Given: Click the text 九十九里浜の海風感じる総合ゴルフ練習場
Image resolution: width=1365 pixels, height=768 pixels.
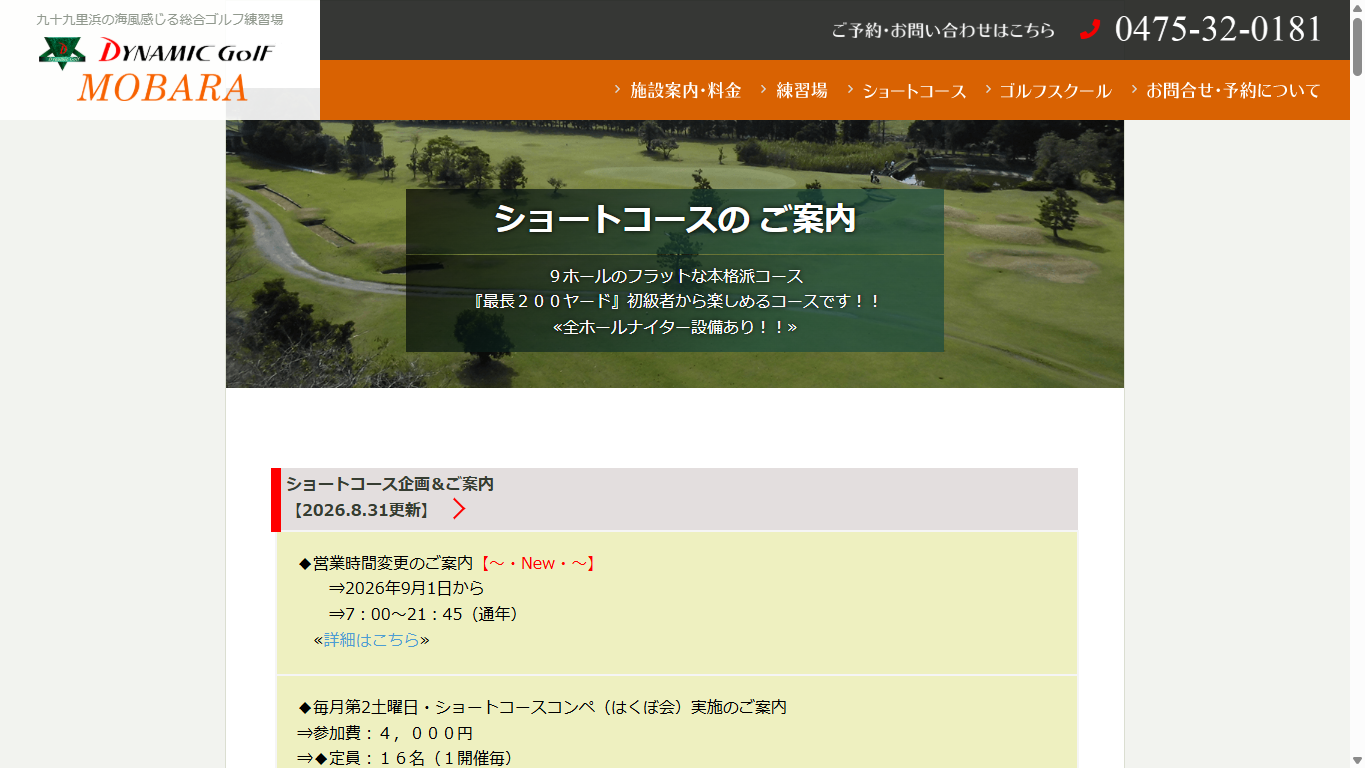Looking at the screenshot, I should [x=160, y=19].
